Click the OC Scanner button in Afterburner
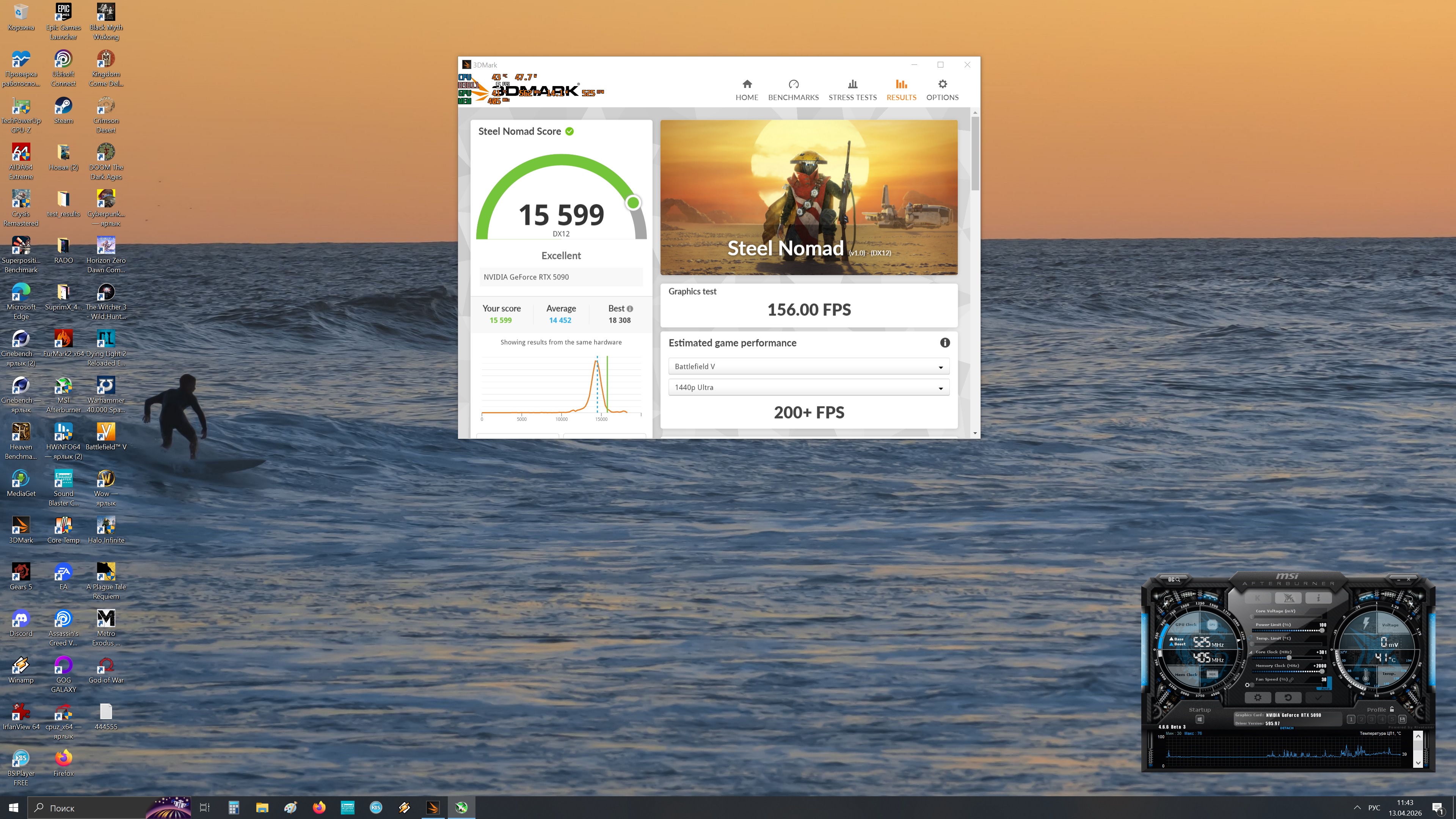The height and width of the screenshot is (819, 1456). tap(1174, 579)
